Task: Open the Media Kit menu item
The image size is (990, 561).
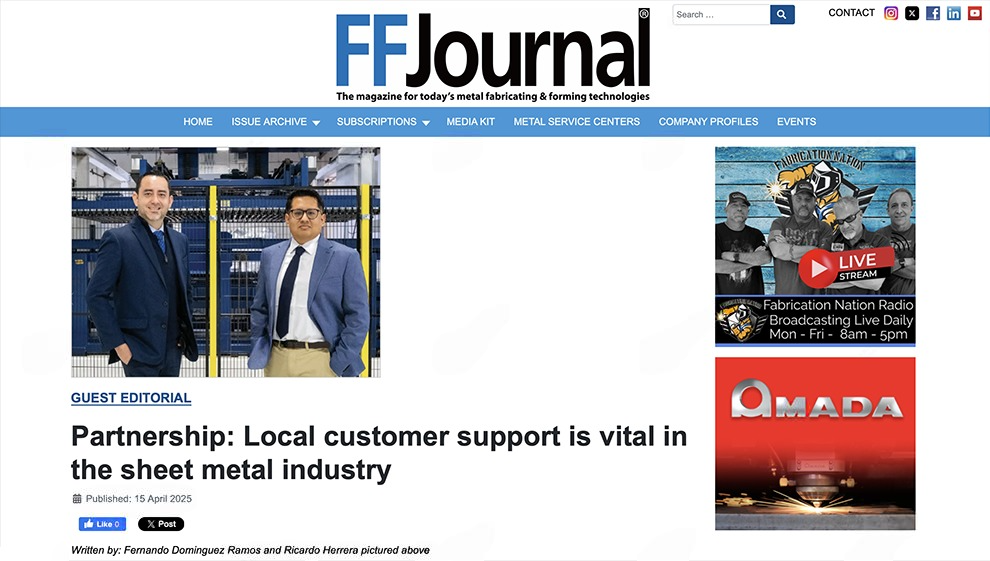Action: pos(470,122)
